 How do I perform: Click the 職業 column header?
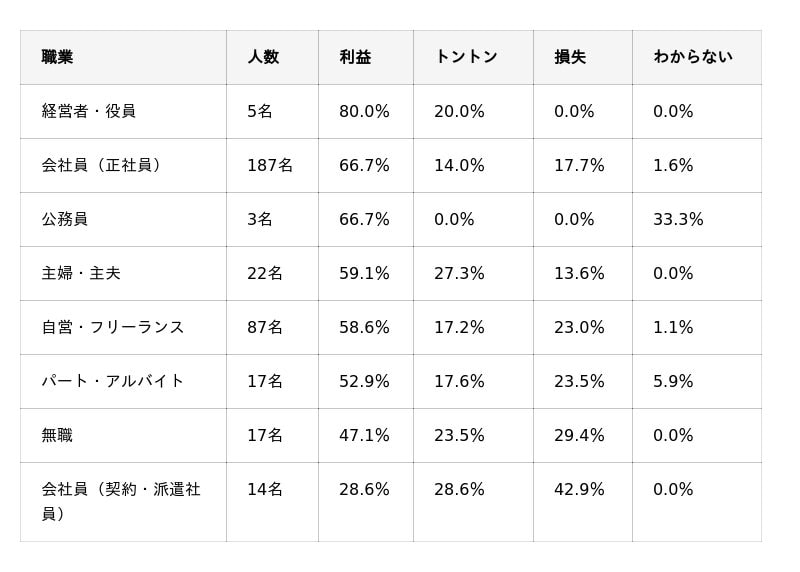pos(57,57)
